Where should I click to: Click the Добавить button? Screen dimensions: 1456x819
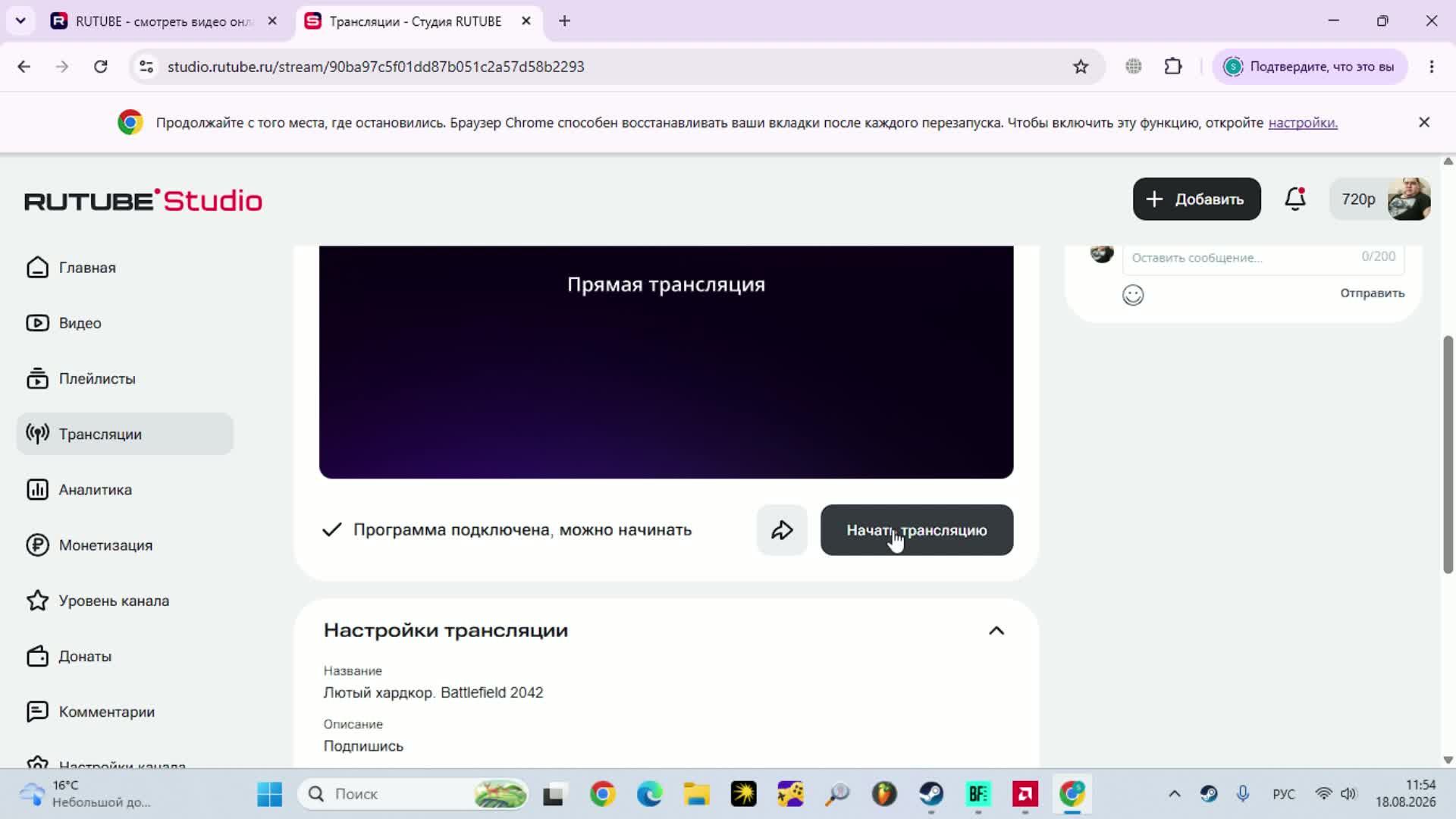coord(1197,199)
